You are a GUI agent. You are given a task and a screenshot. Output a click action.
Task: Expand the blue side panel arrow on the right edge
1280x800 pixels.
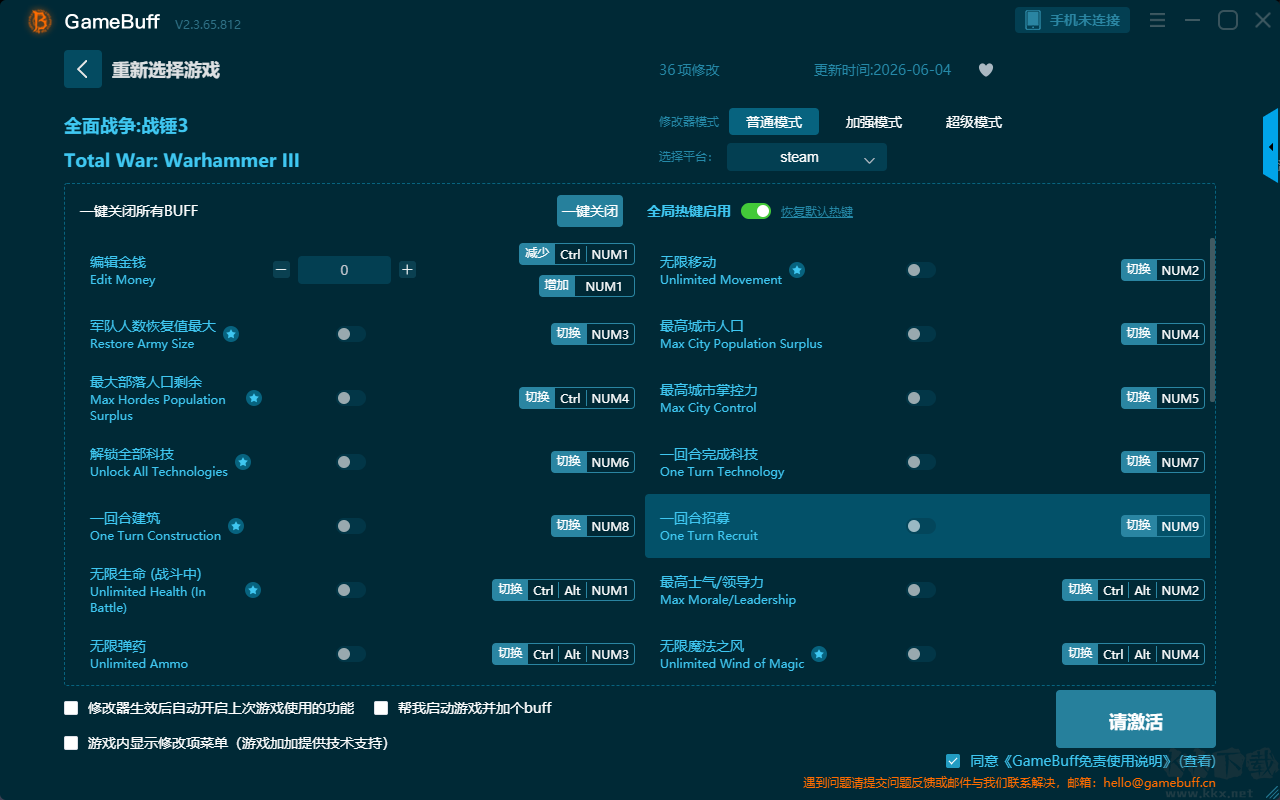(1271, 146)
